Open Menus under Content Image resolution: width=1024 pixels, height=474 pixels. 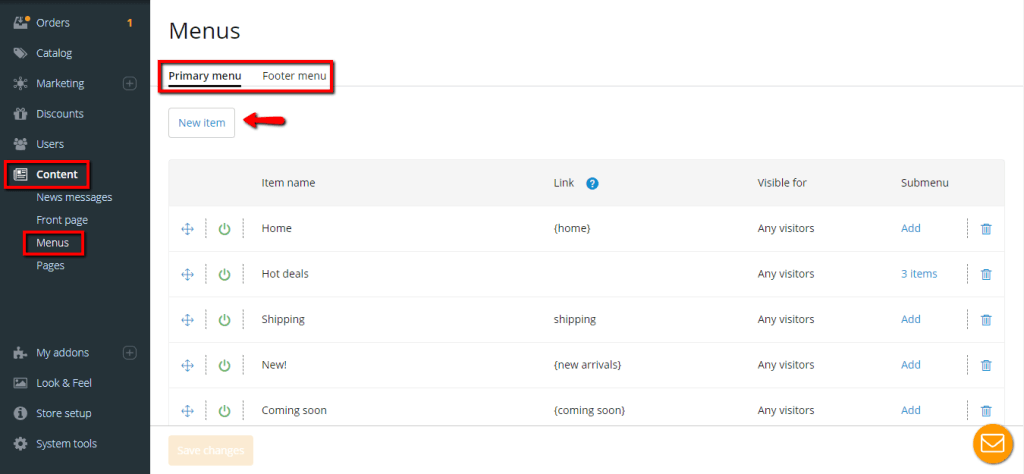(53, 243)
